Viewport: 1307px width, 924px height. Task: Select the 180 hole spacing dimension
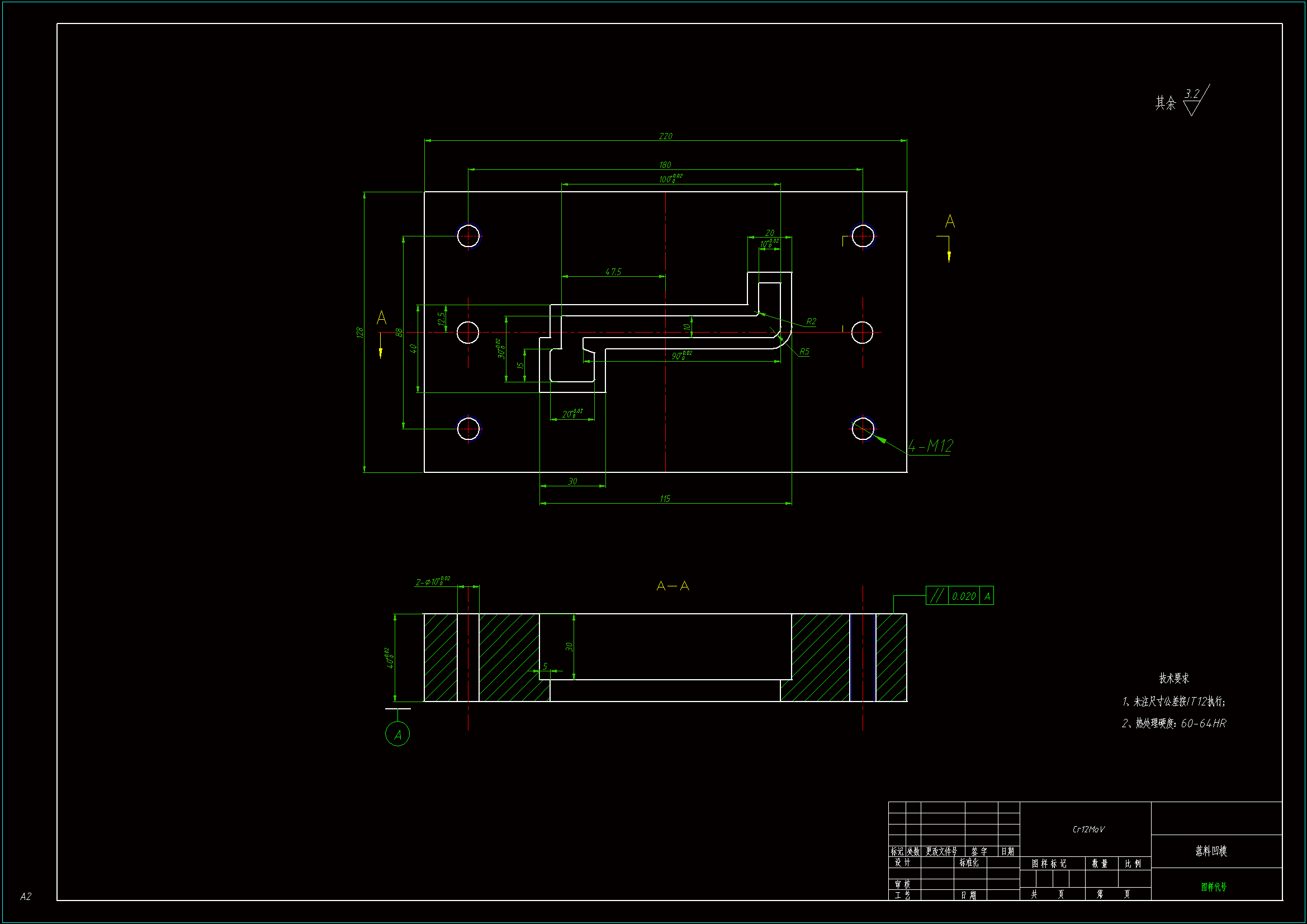pos(665,164)
